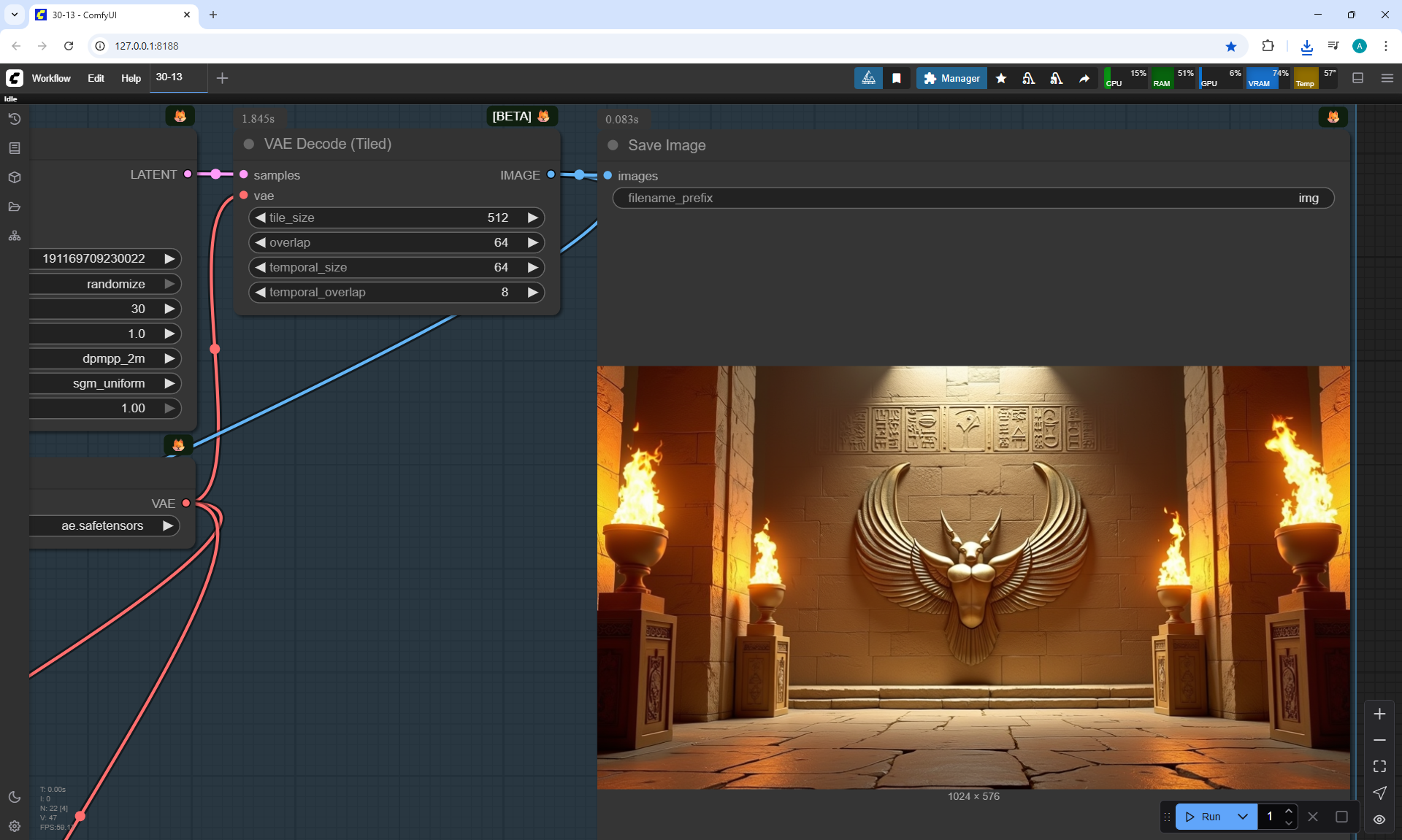This screenshot has height=840, width=1402.
Task: Open the Workflow menu
Action: 51,78
